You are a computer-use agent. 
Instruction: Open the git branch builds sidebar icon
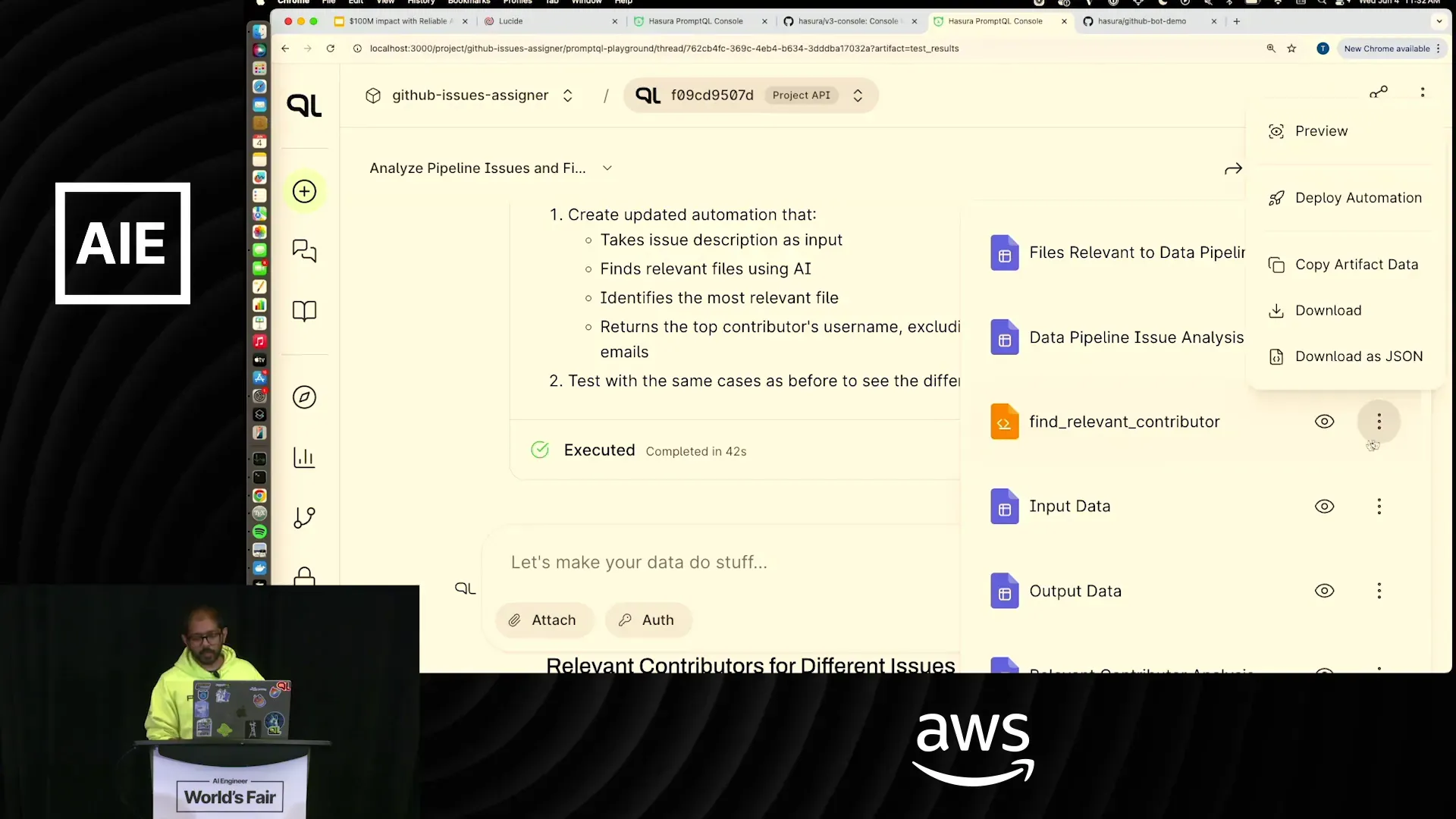pos(304,518)
